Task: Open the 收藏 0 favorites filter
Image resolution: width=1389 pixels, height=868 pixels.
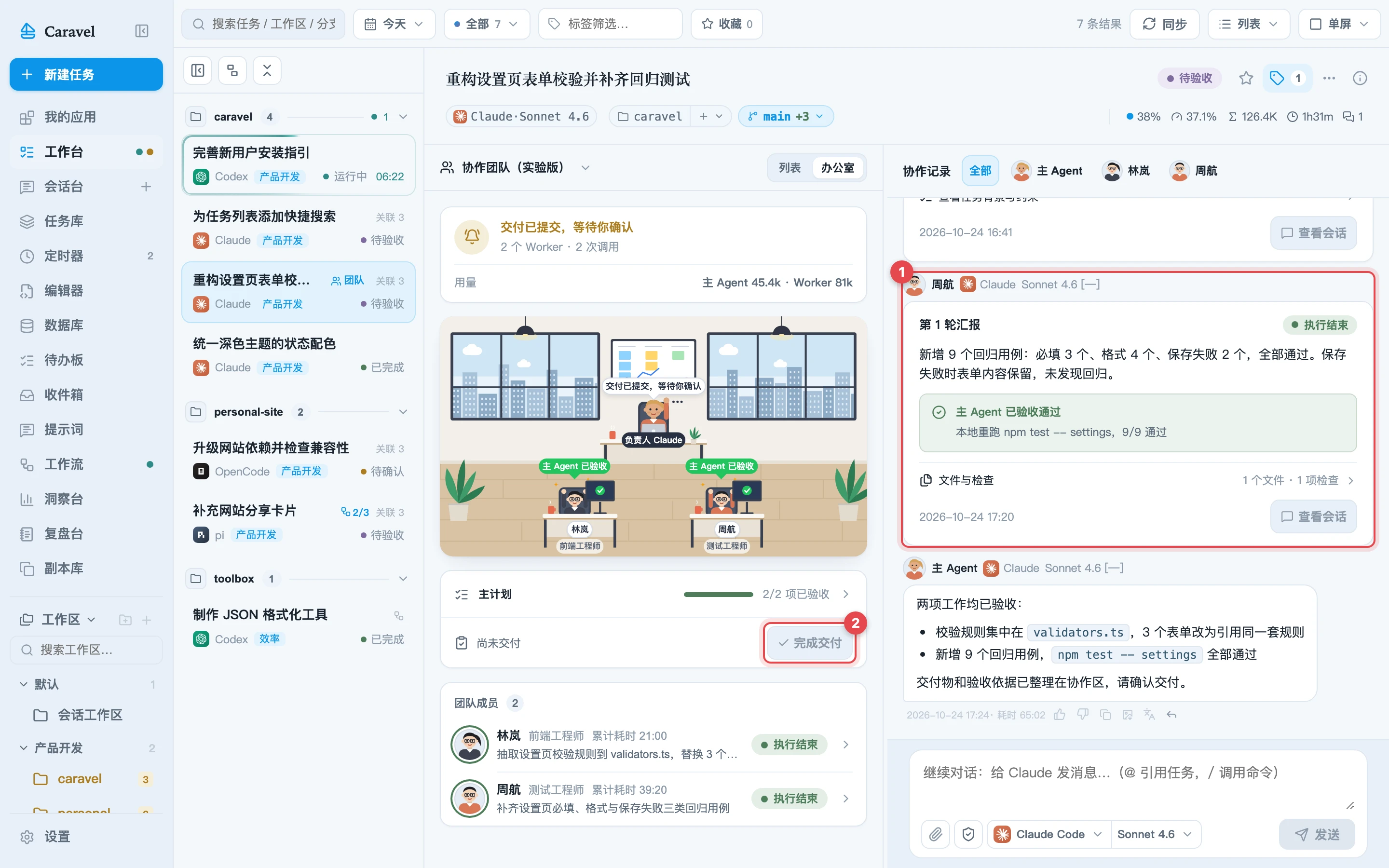Action: coord(726,24)
